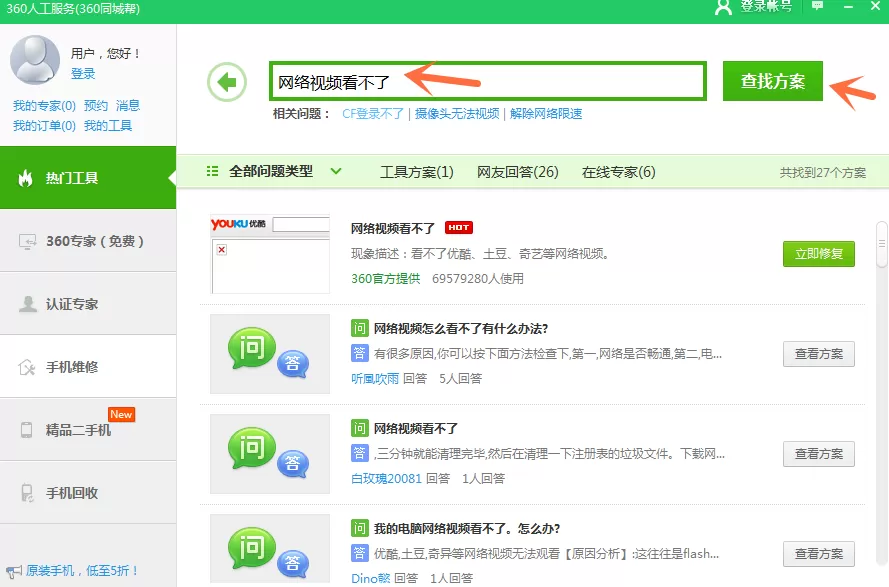
Task: Open the feedback message icon in title bar
Action: tap(818, 6)
